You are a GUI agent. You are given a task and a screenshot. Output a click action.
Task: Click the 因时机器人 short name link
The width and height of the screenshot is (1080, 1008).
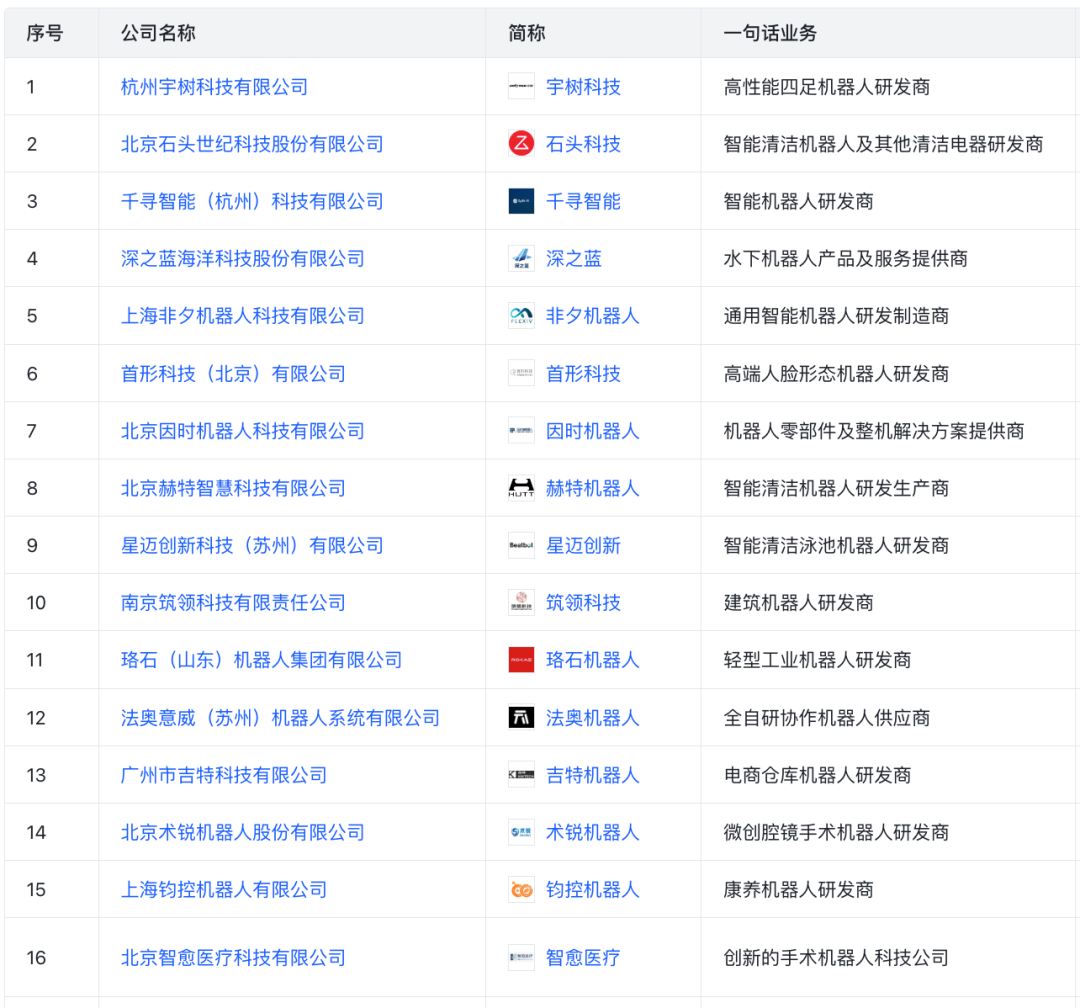tap(592, 431)
